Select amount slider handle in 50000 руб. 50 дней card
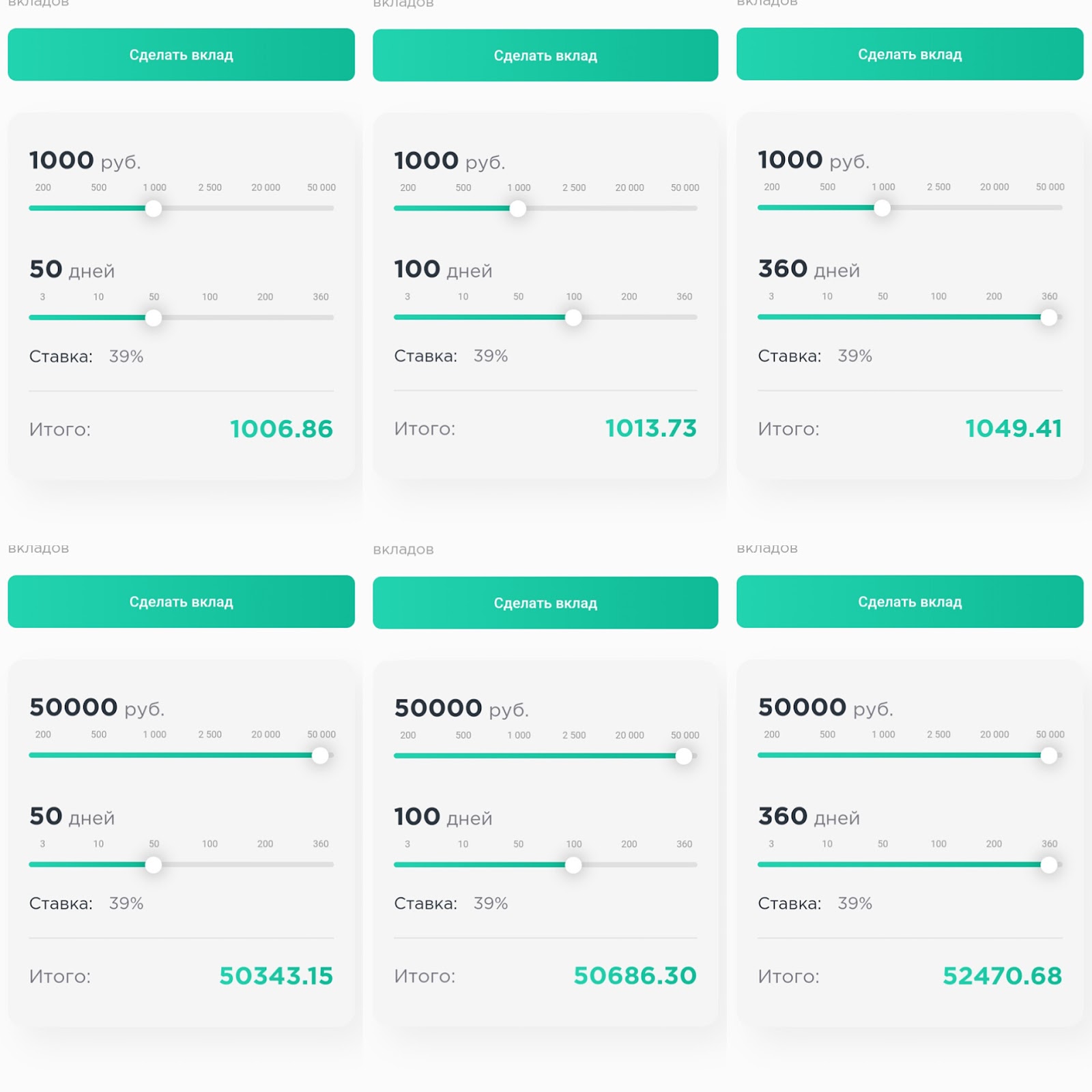This screenshot has width=1092, height=1092. 320,756
